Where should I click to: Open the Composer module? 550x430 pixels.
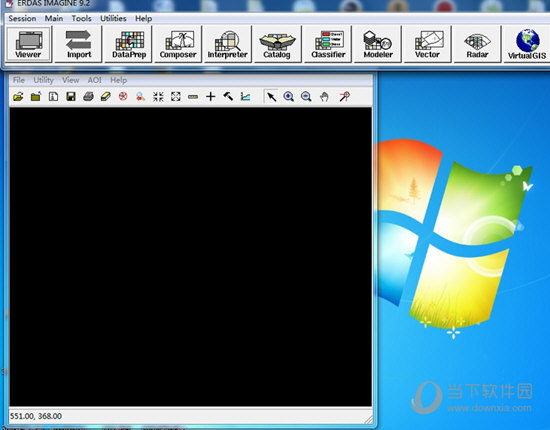click(178, 44)
